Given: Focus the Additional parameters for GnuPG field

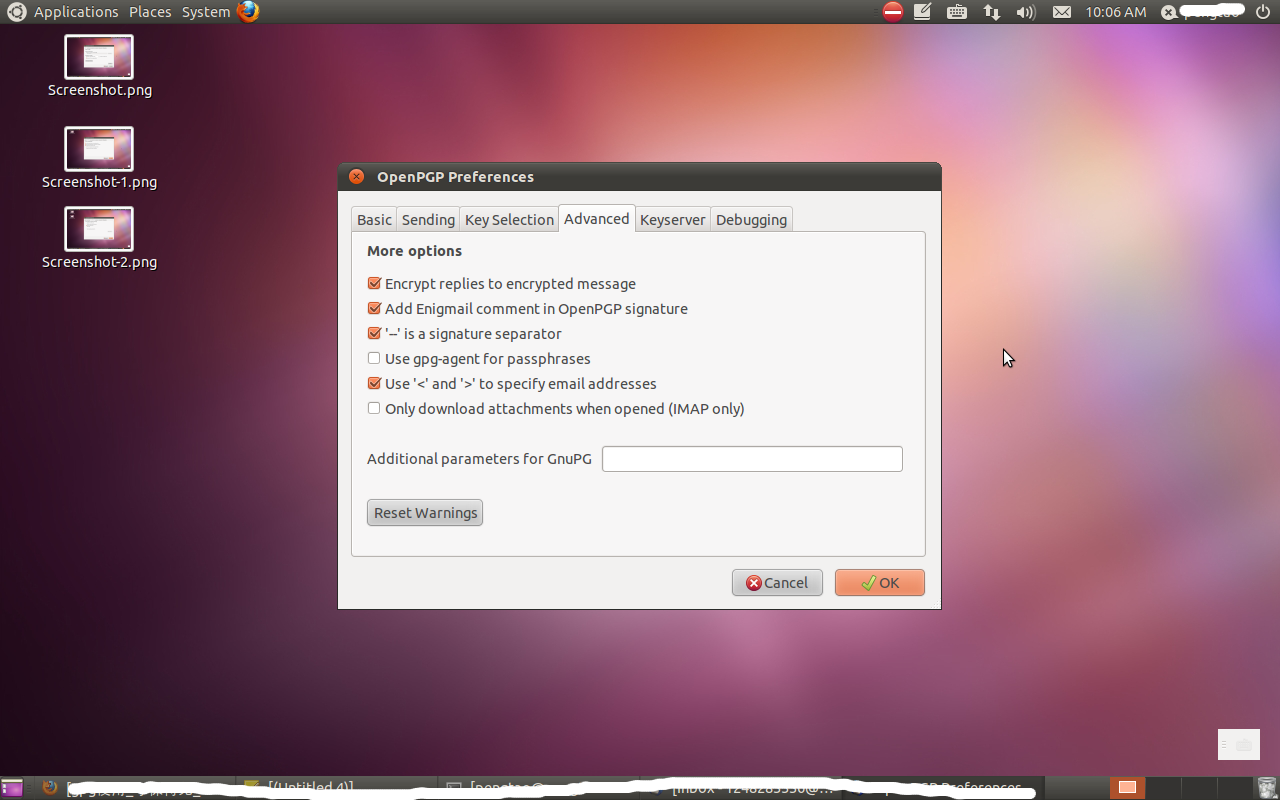Looking at the screenshot, I should pos(752,459).
